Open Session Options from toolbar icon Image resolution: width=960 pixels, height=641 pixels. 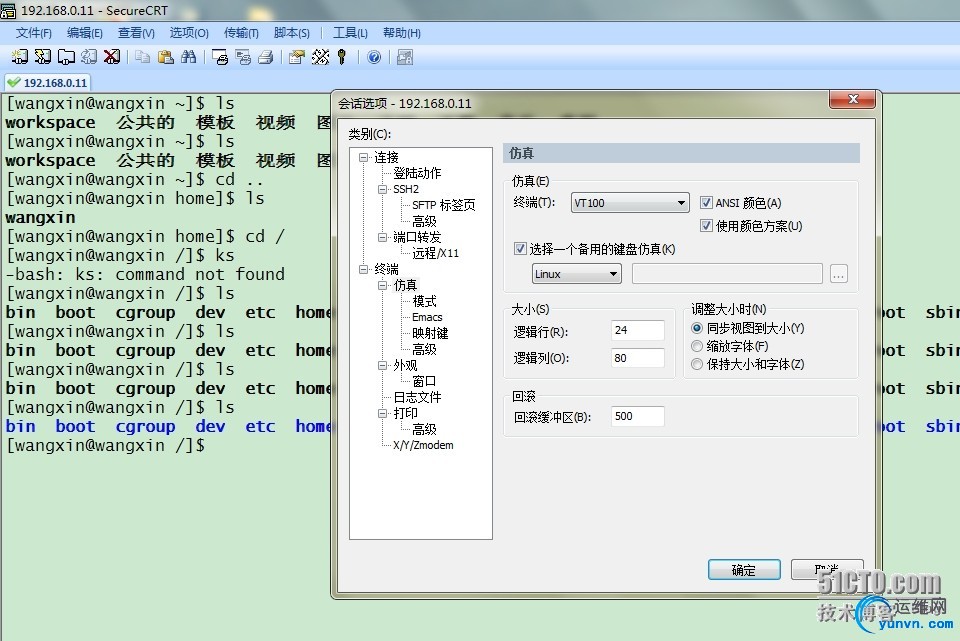(x=297, y=57)
